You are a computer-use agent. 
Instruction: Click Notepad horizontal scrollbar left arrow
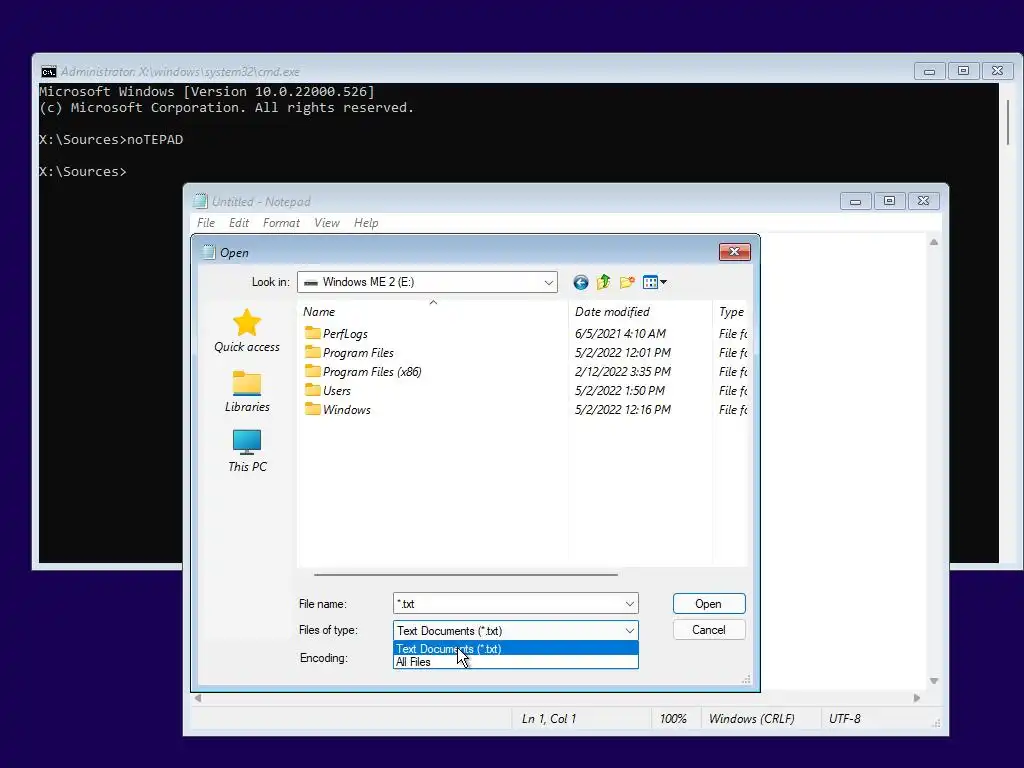(x=198, y=698)
